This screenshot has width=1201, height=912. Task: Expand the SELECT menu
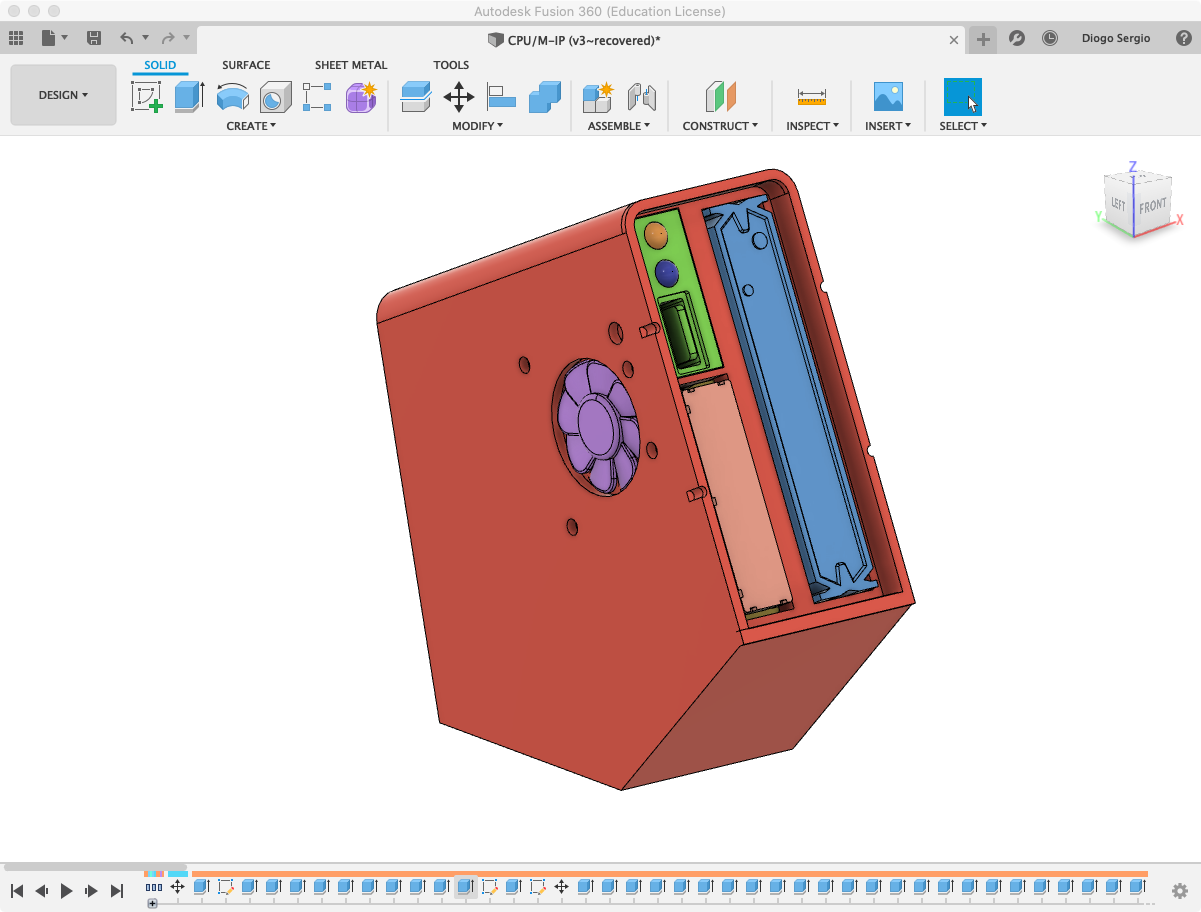tap(963, 126)
